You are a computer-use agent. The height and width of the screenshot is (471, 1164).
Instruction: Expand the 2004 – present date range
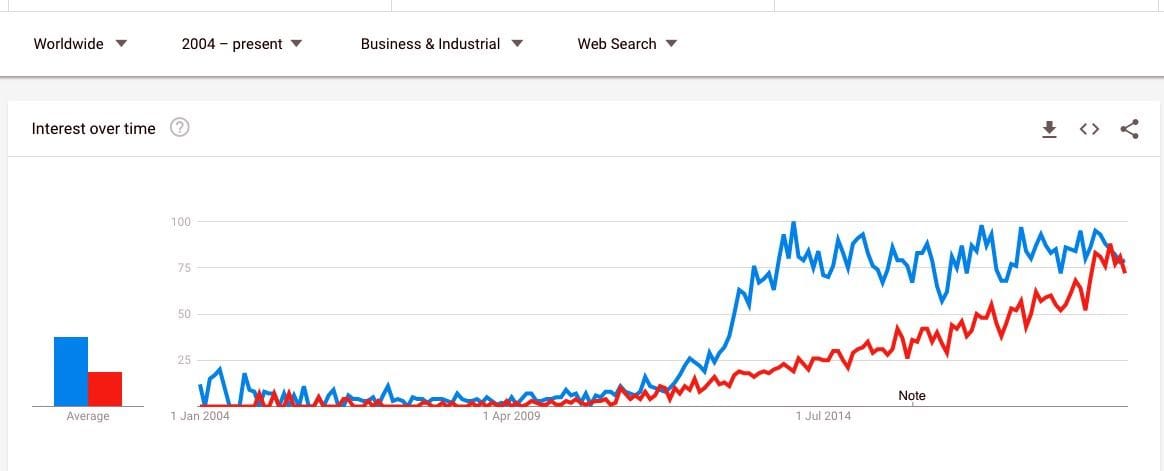point(242,44)
